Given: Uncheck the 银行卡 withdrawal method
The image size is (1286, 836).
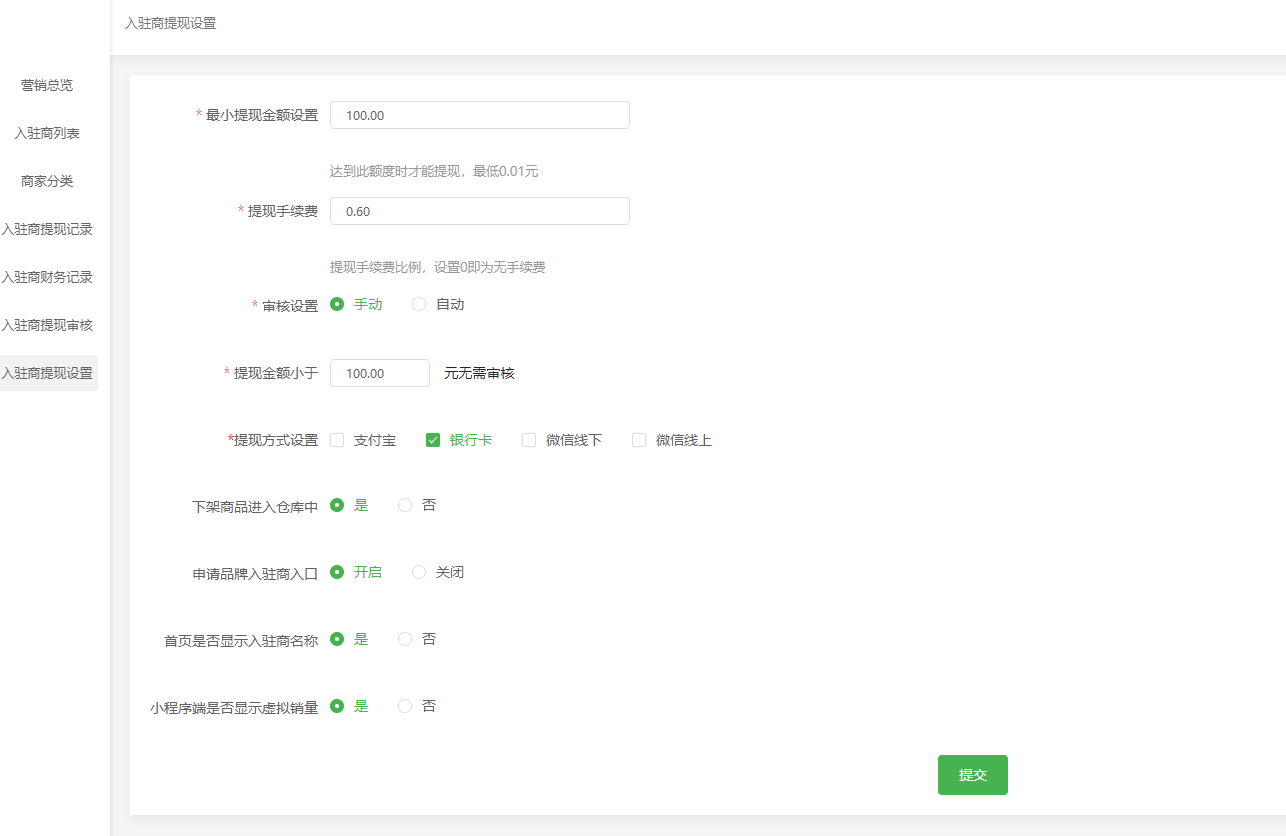Looking at the screenshot, I should click(433, 440).
